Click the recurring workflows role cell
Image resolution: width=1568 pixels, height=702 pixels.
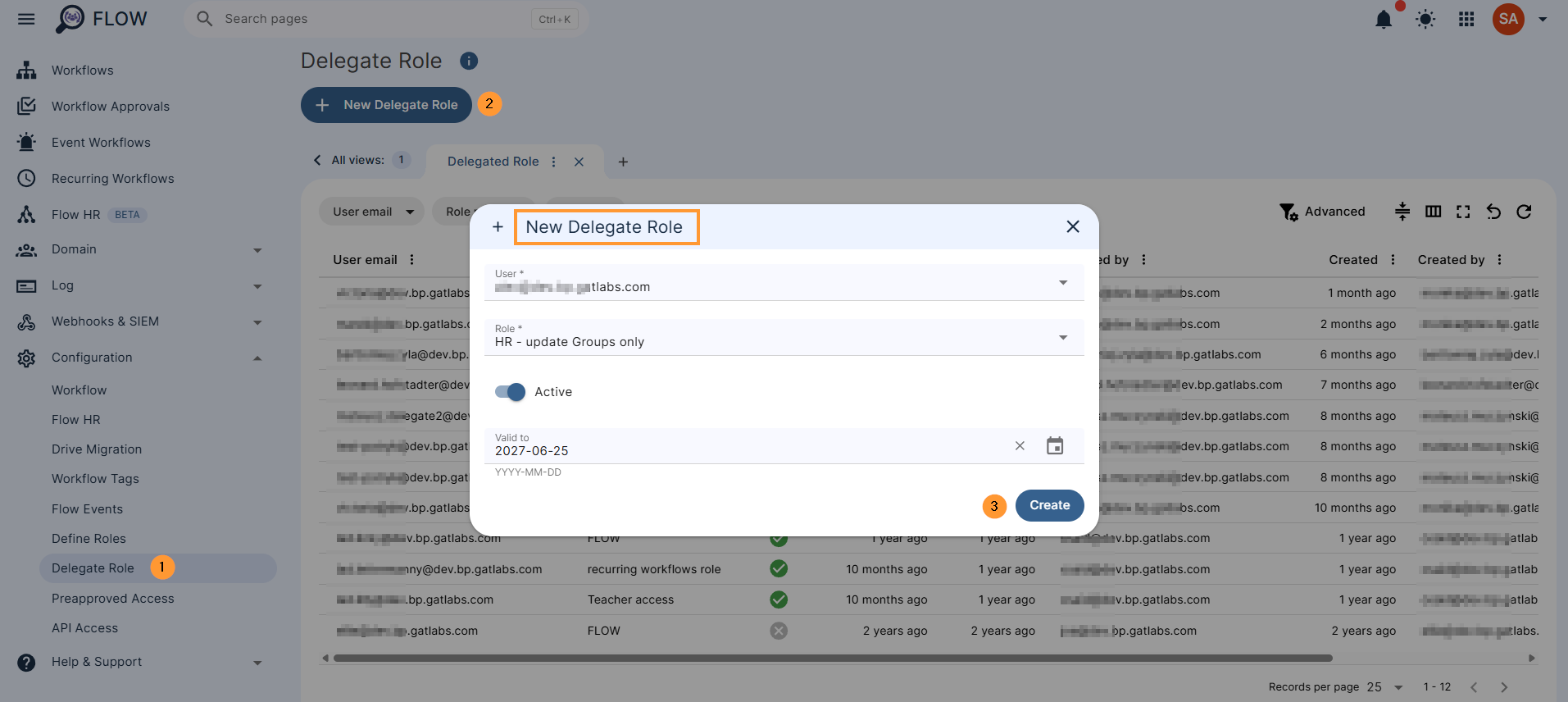(x=654, y=569)
